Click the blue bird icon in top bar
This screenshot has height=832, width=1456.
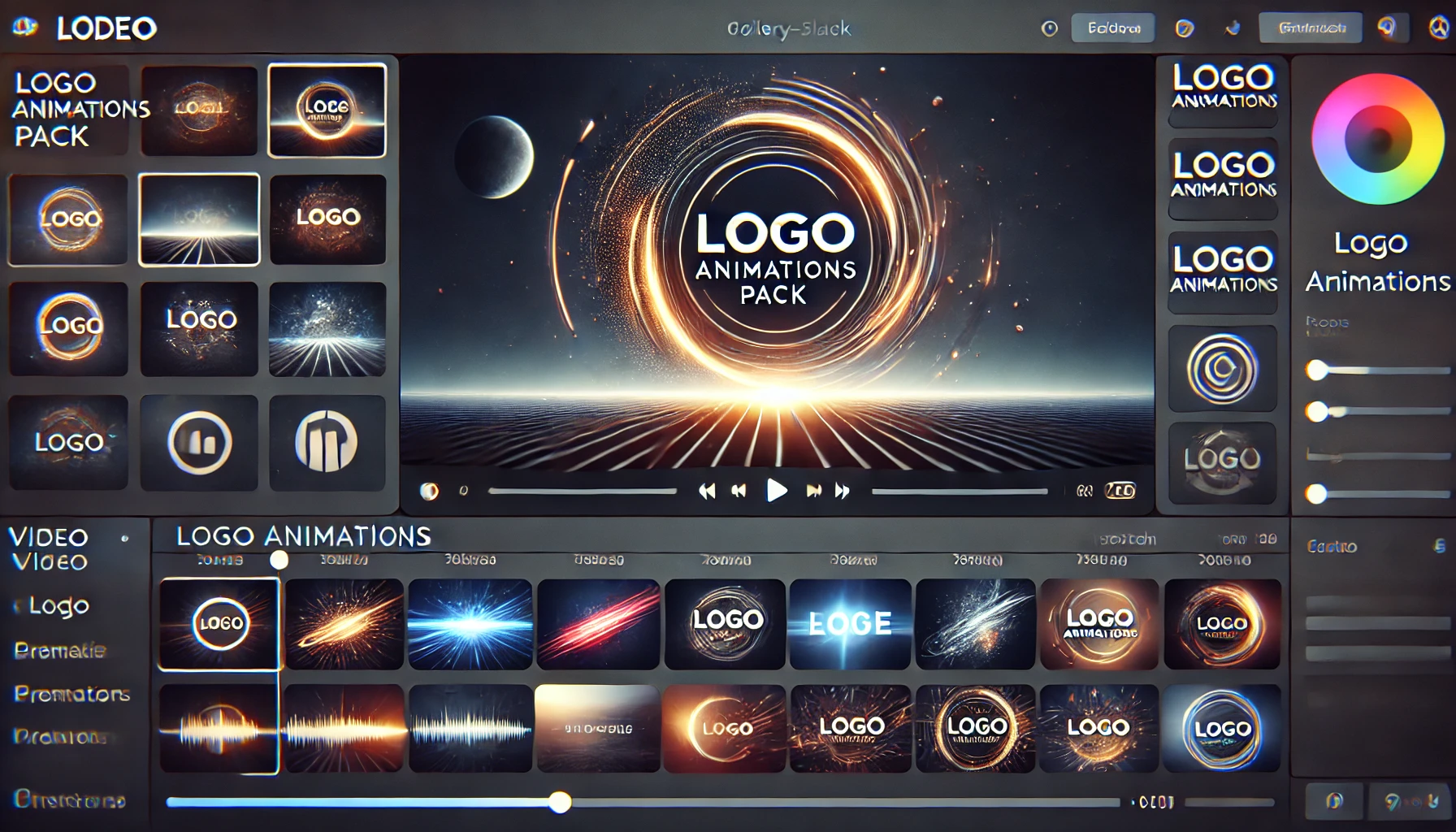[1233, 28]
